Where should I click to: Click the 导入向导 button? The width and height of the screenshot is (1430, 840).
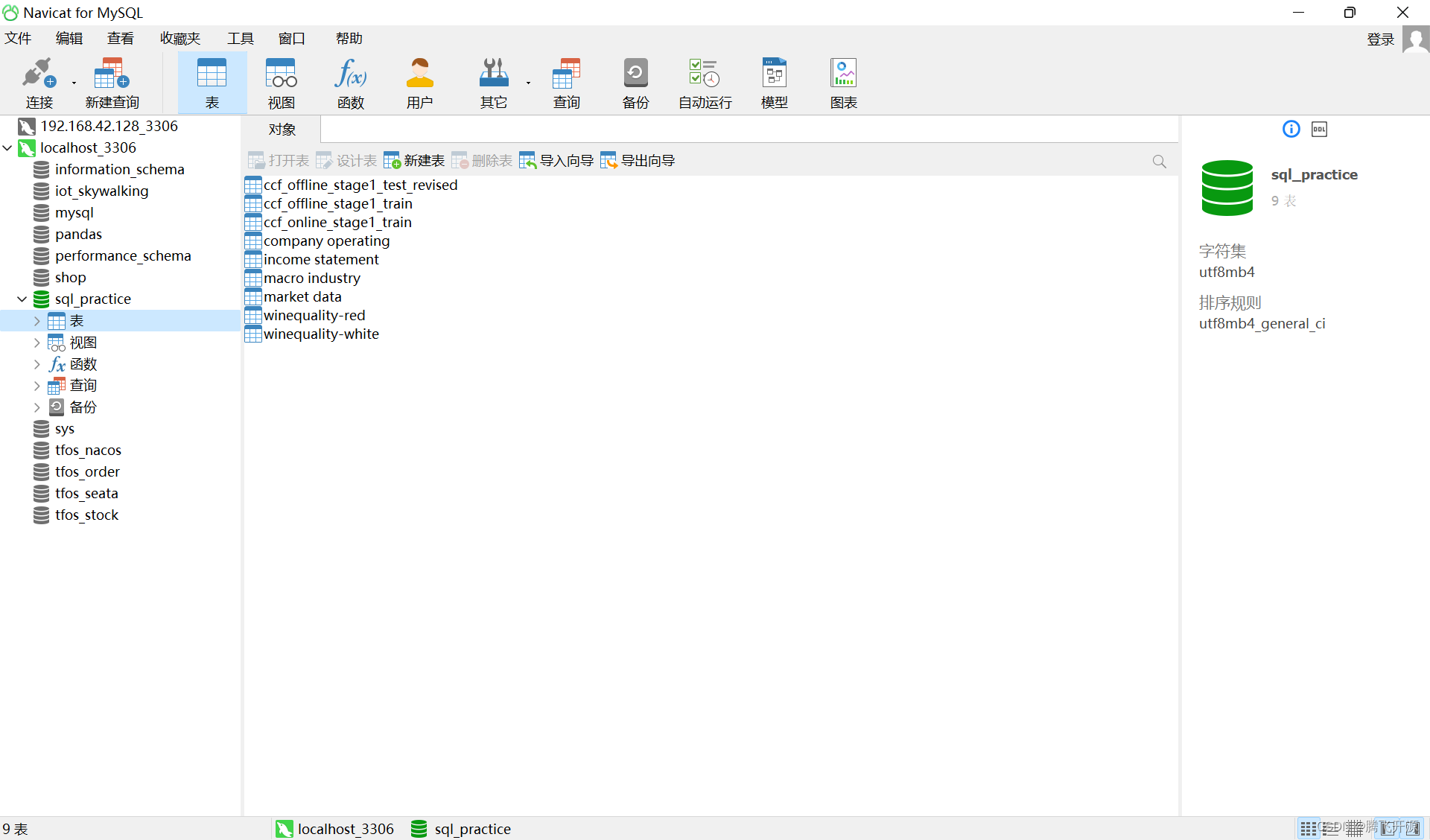[556, 161]
